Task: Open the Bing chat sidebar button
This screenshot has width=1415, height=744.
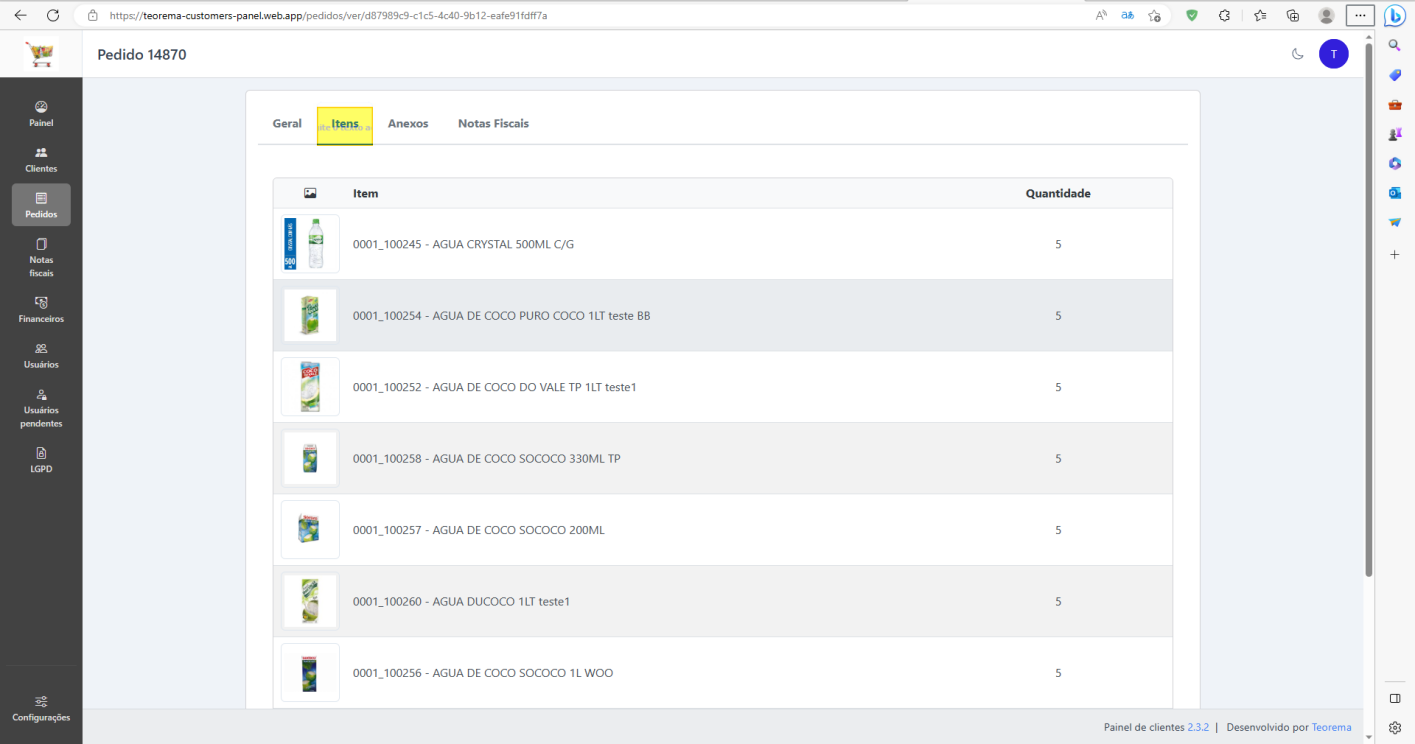Action: (1395, 15)
